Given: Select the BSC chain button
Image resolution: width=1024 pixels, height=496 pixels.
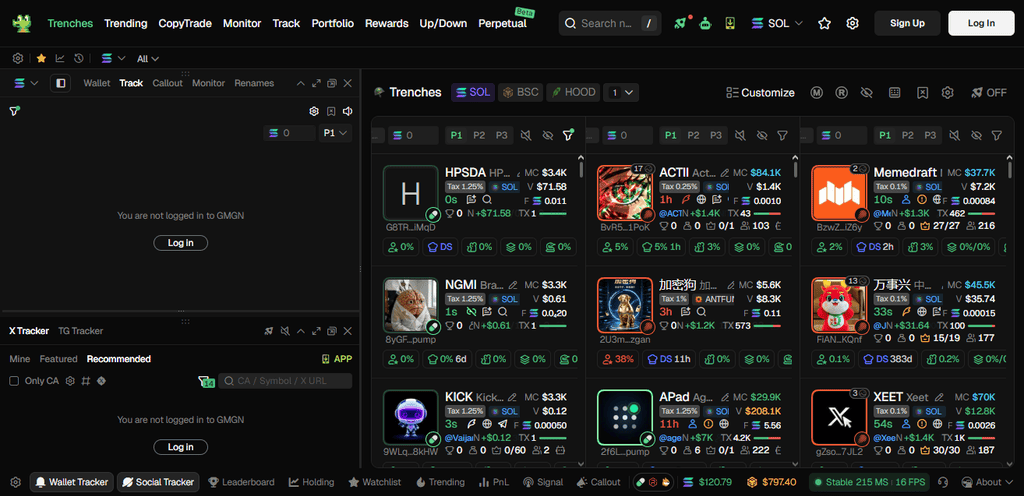Looking at the screenshot, I should tap(520, 93).
